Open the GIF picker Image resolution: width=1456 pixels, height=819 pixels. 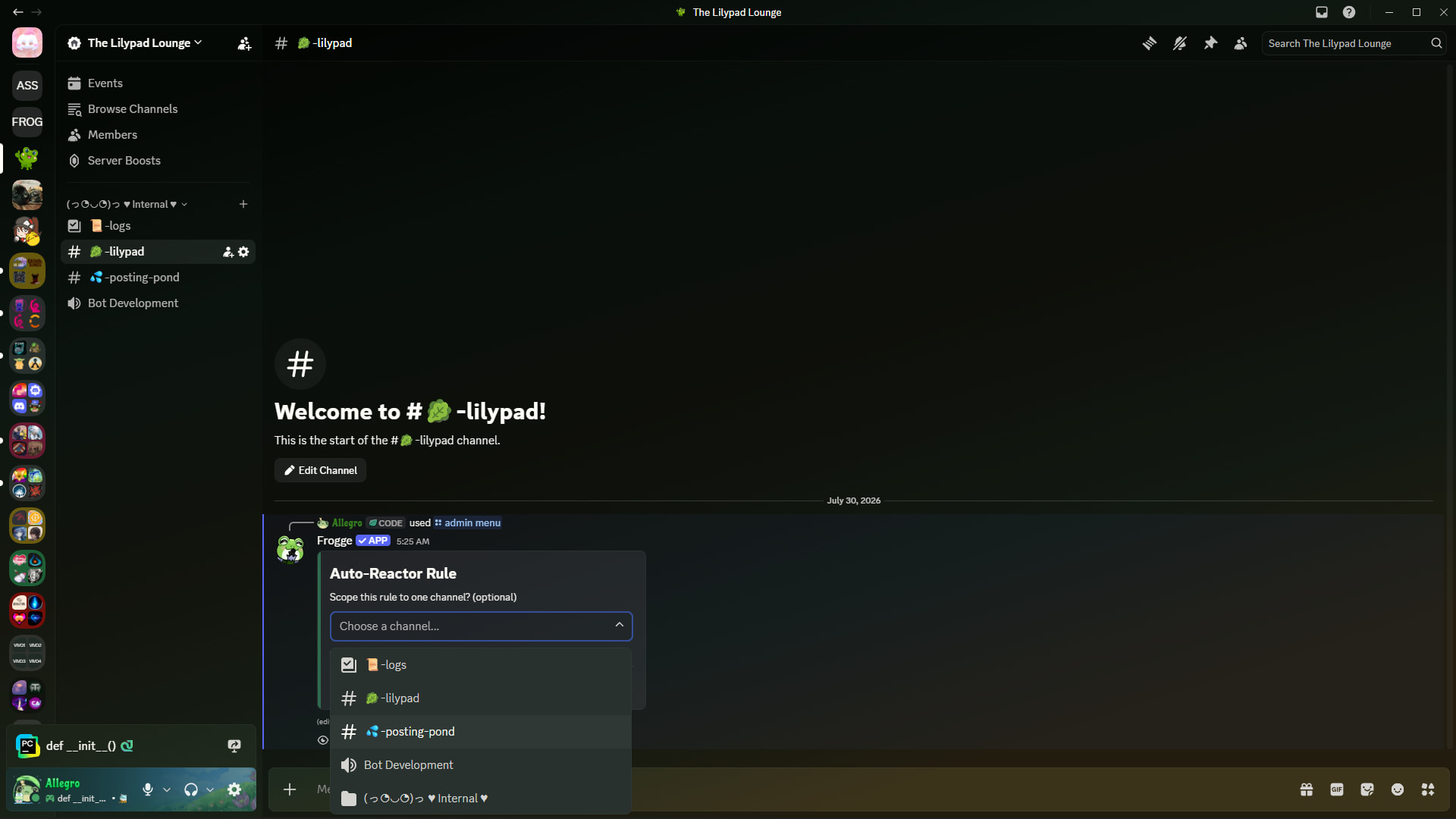click(x=1337, y=789)
